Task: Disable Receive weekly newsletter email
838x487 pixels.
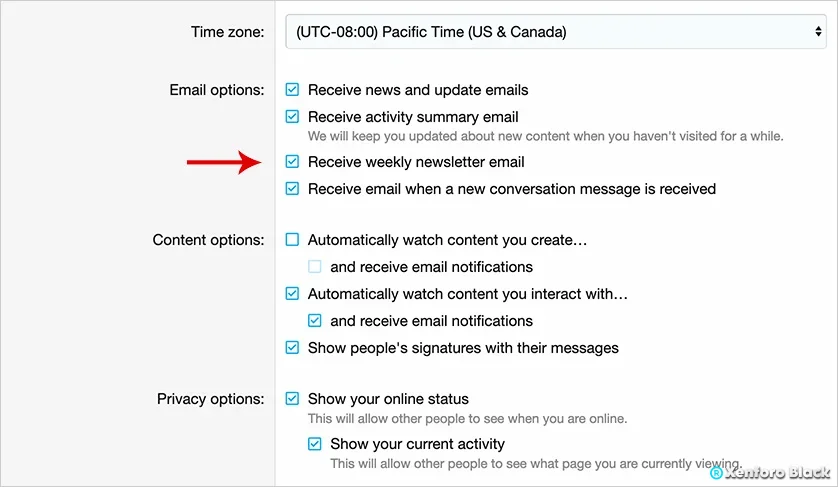Action: point(292,161)
